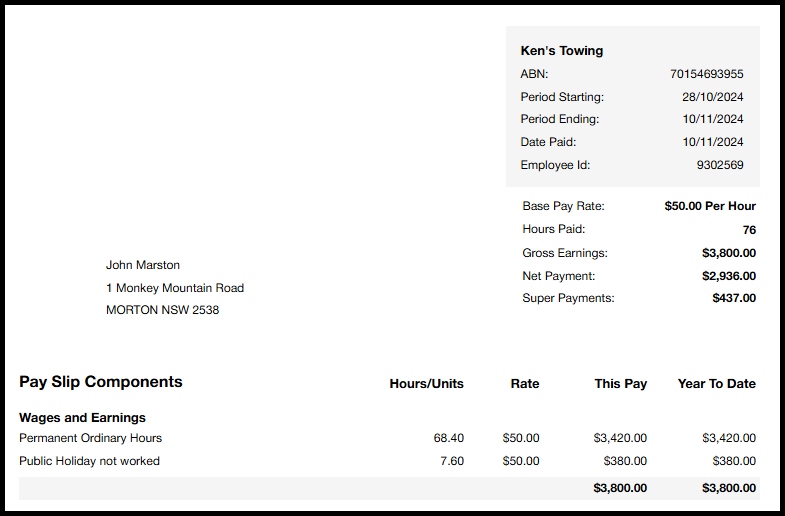Click the Hours Paid value 76
Image resolution: width=785 pixels, height=516 pixels.
coord(749,230)
